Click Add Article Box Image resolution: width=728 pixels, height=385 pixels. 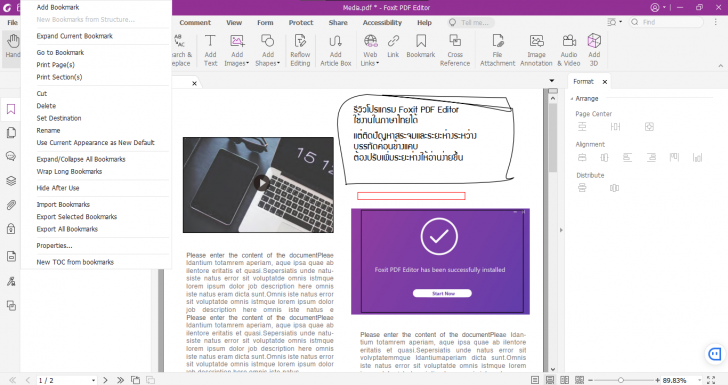point(335,50)
